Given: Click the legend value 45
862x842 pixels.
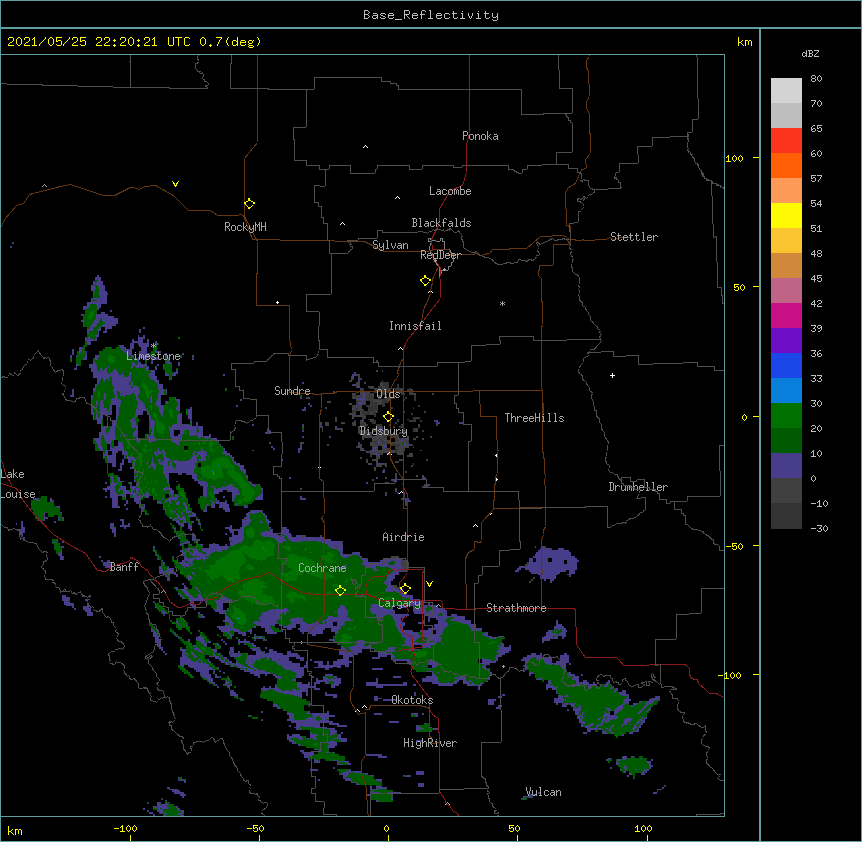Looking at the screenshot, I should 816,279.
